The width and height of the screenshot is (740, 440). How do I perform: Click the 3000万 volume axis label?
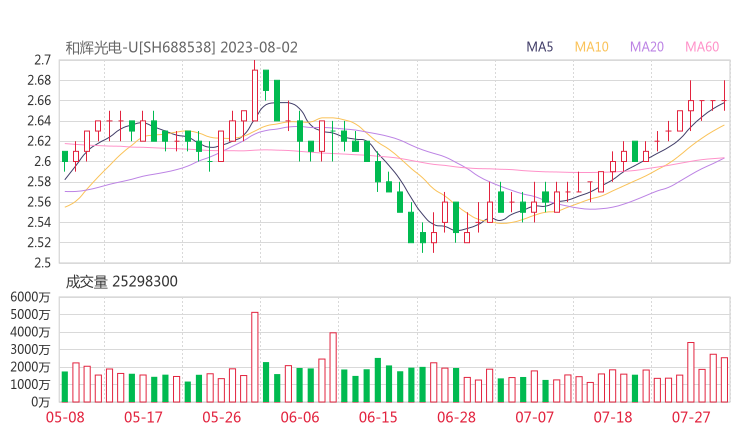pyautogui.click(x=30, y=349)
